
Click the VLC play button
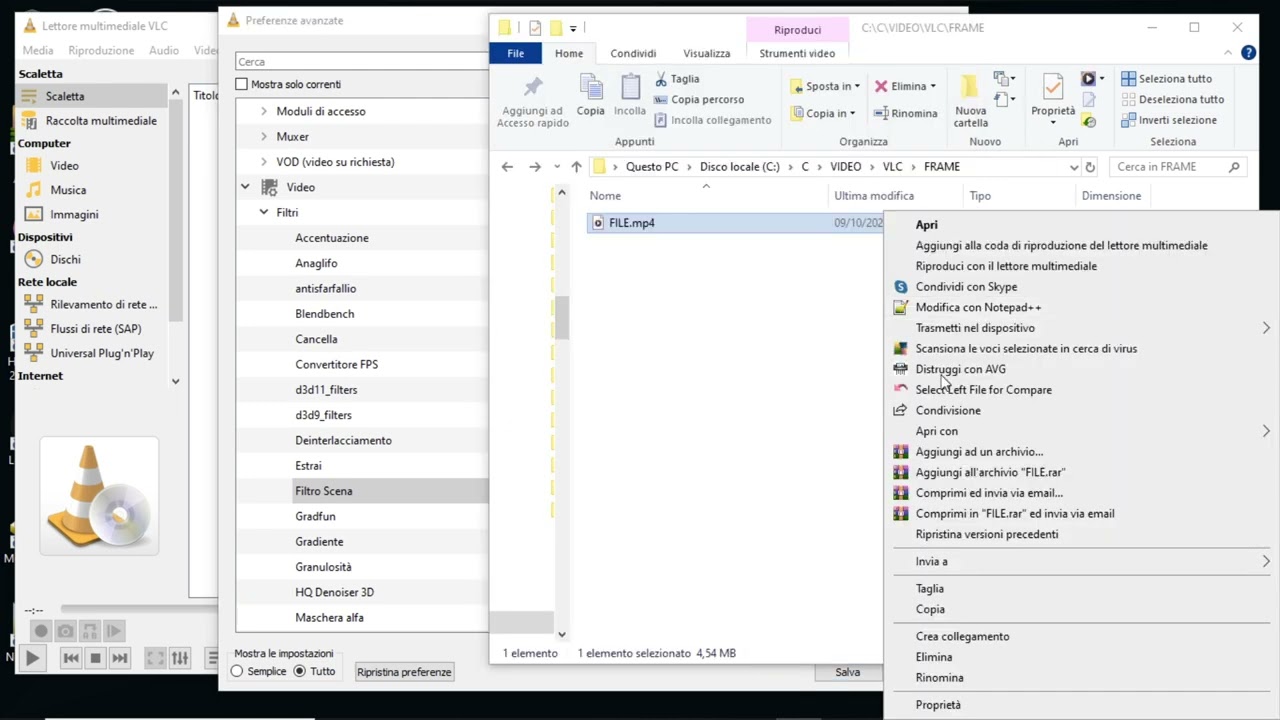32,658
